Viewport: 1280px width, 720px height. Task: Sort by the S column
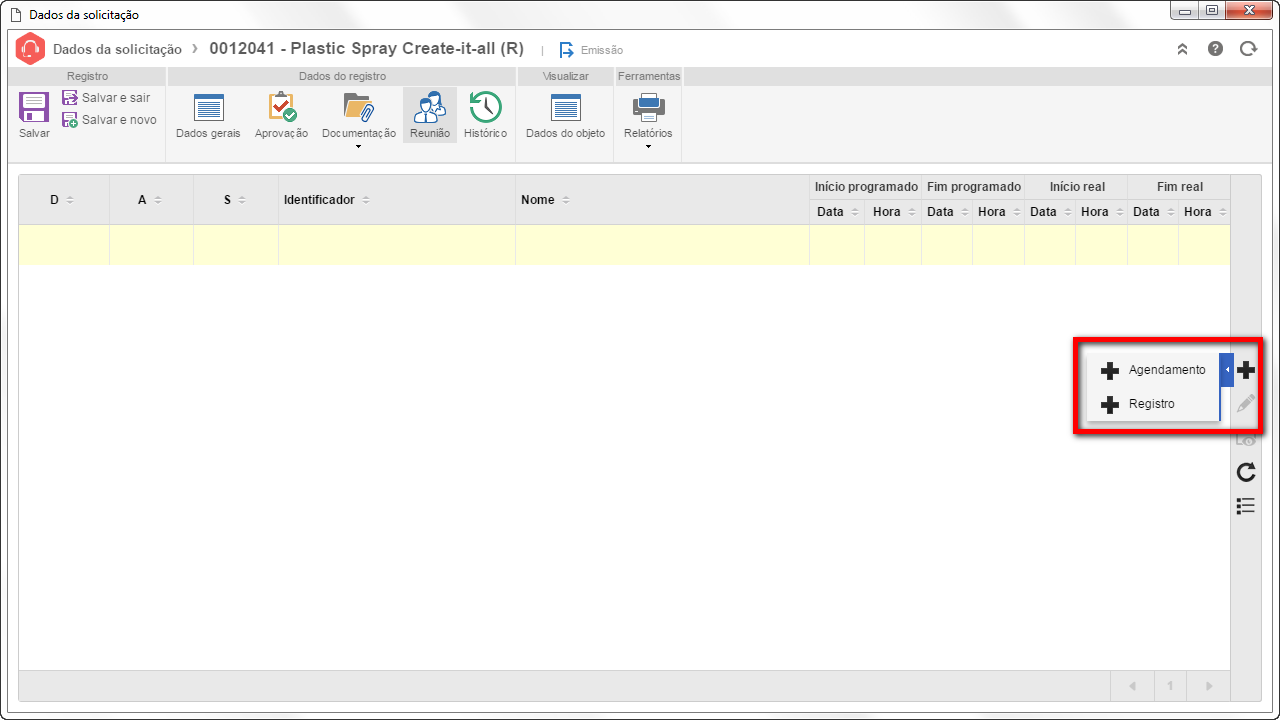236,200
